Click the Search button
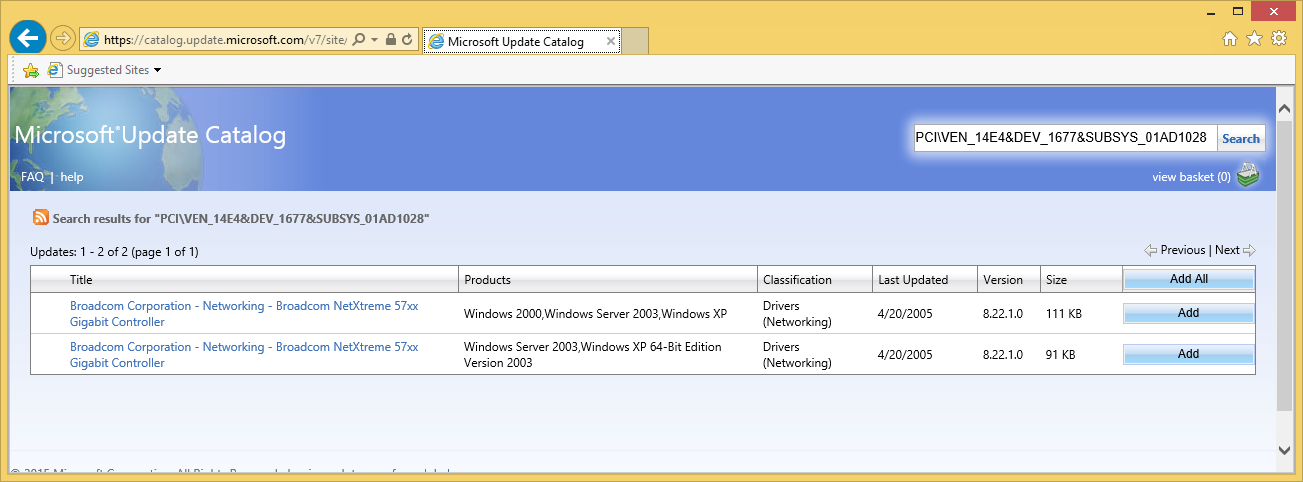 point(1241,139)
